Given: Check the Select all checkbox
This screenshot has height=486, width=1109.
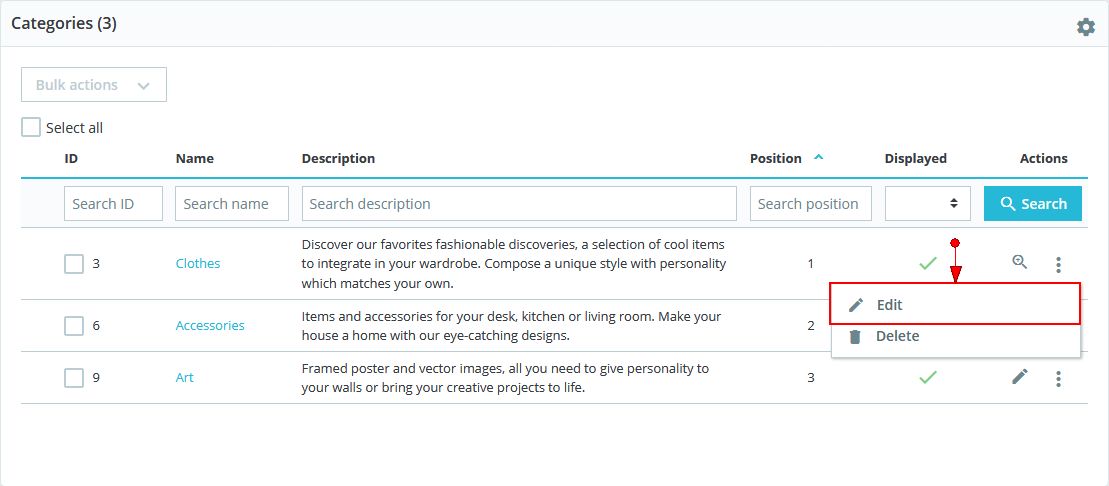Looking at the screenshot, I should 32,128.
